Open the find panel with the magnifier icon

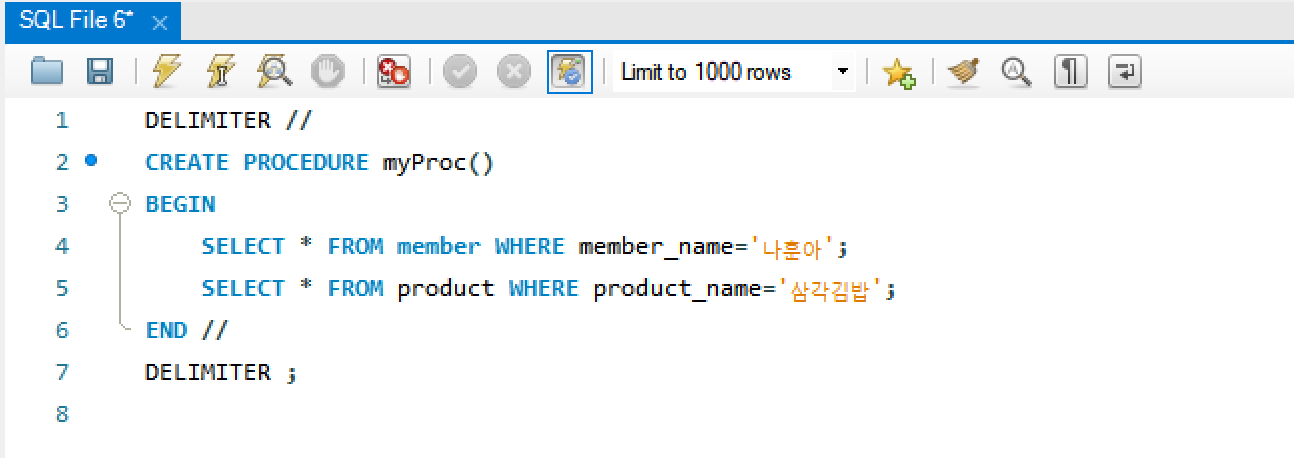tap(1016, 72)
